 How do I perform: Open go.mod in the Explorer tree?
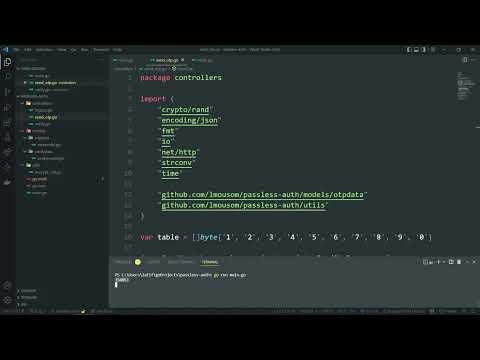coord(39,179)
